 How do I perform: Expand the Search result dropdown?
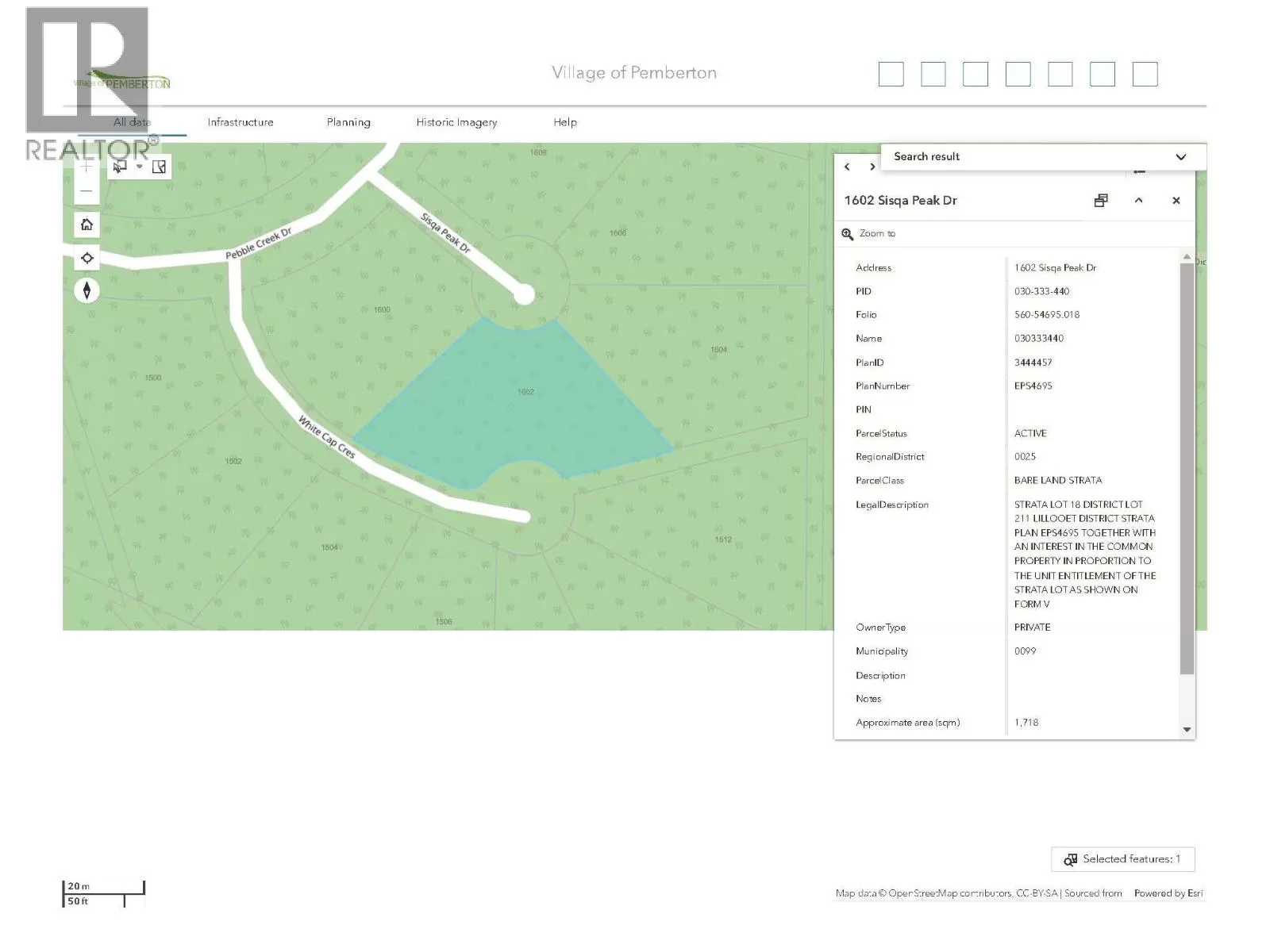[1180, 157]
